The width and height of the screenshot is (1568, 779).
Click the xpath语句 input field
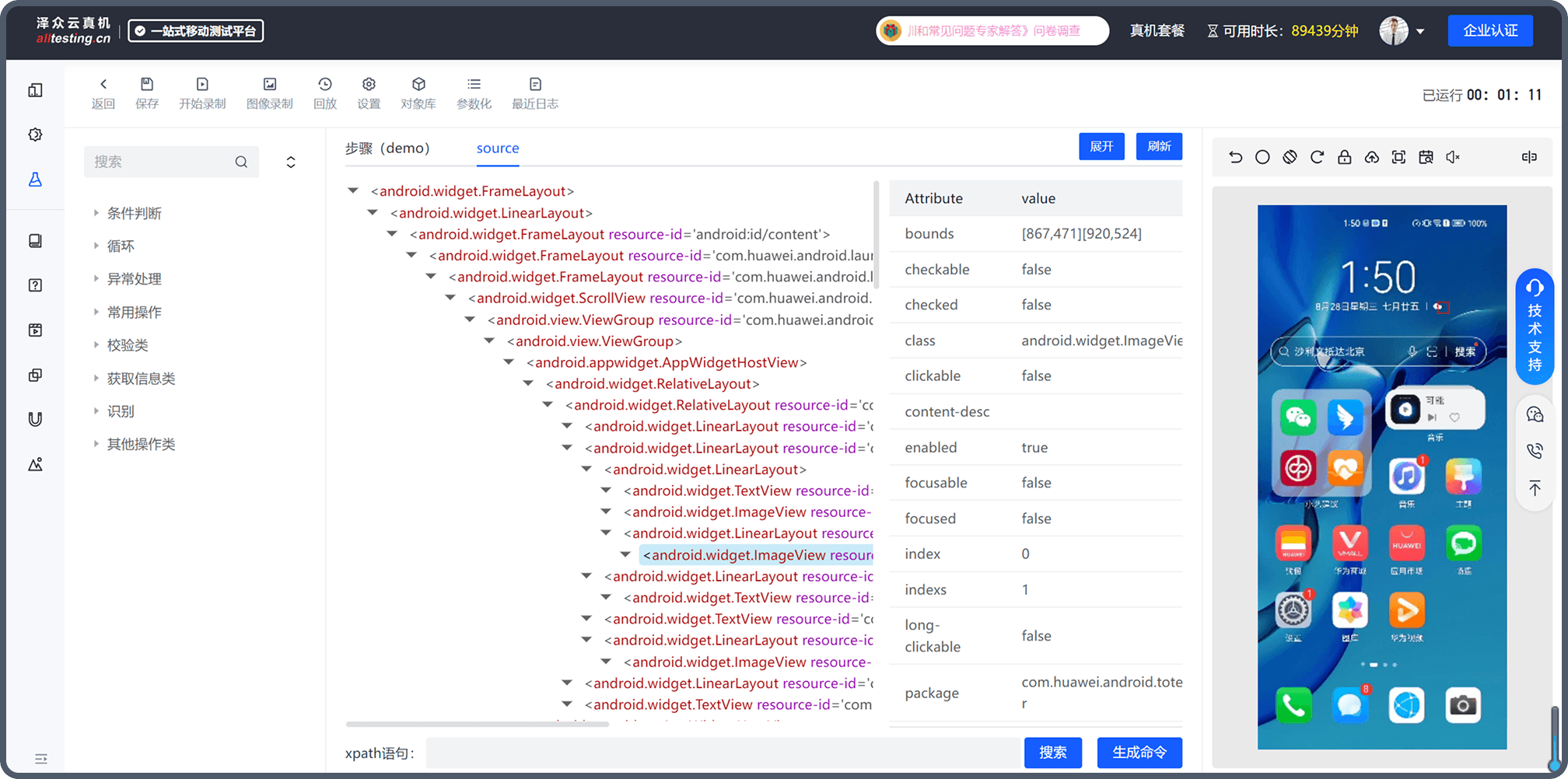pyautogui.click(x=723, y=753)
